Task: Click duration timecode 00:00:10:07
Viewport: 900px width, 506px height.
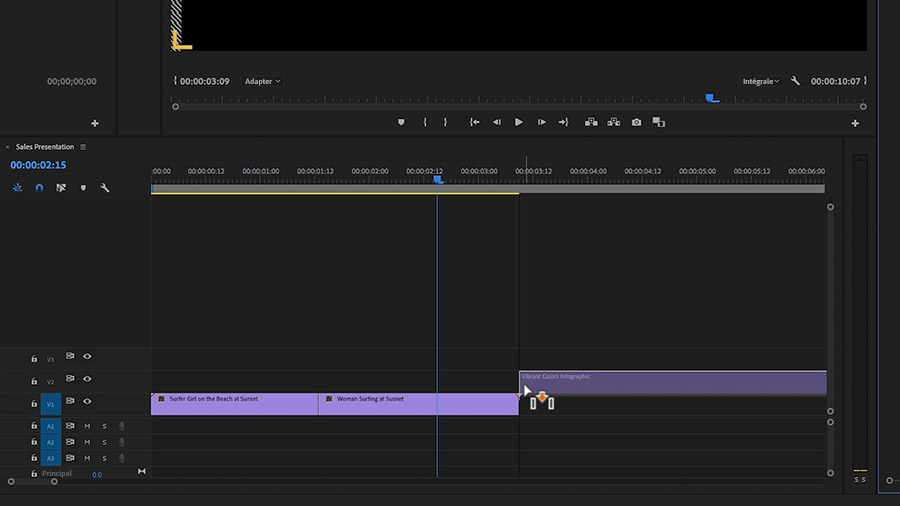Action: tap(836, 81)
